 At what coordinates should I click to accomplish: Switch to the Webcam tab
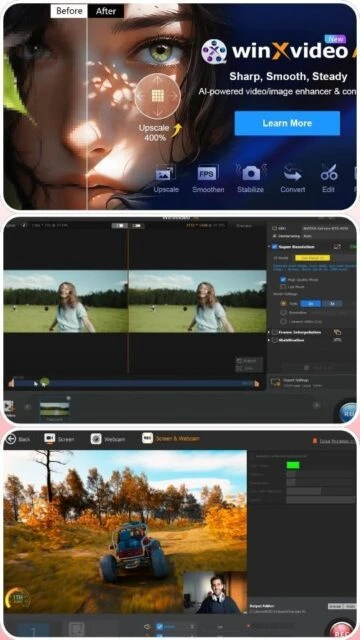click(x=108, y=439)
